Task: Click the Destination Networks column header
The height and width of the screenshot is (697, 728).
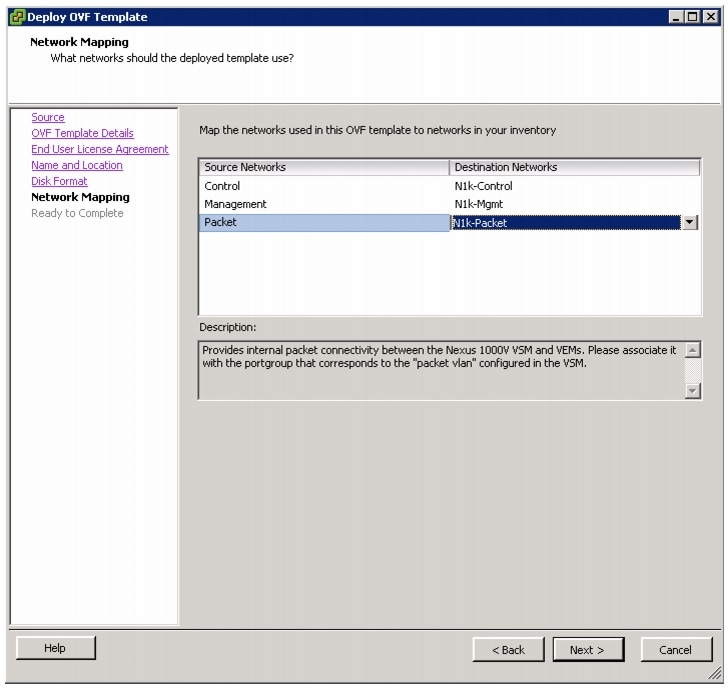Action: [574, 167]
